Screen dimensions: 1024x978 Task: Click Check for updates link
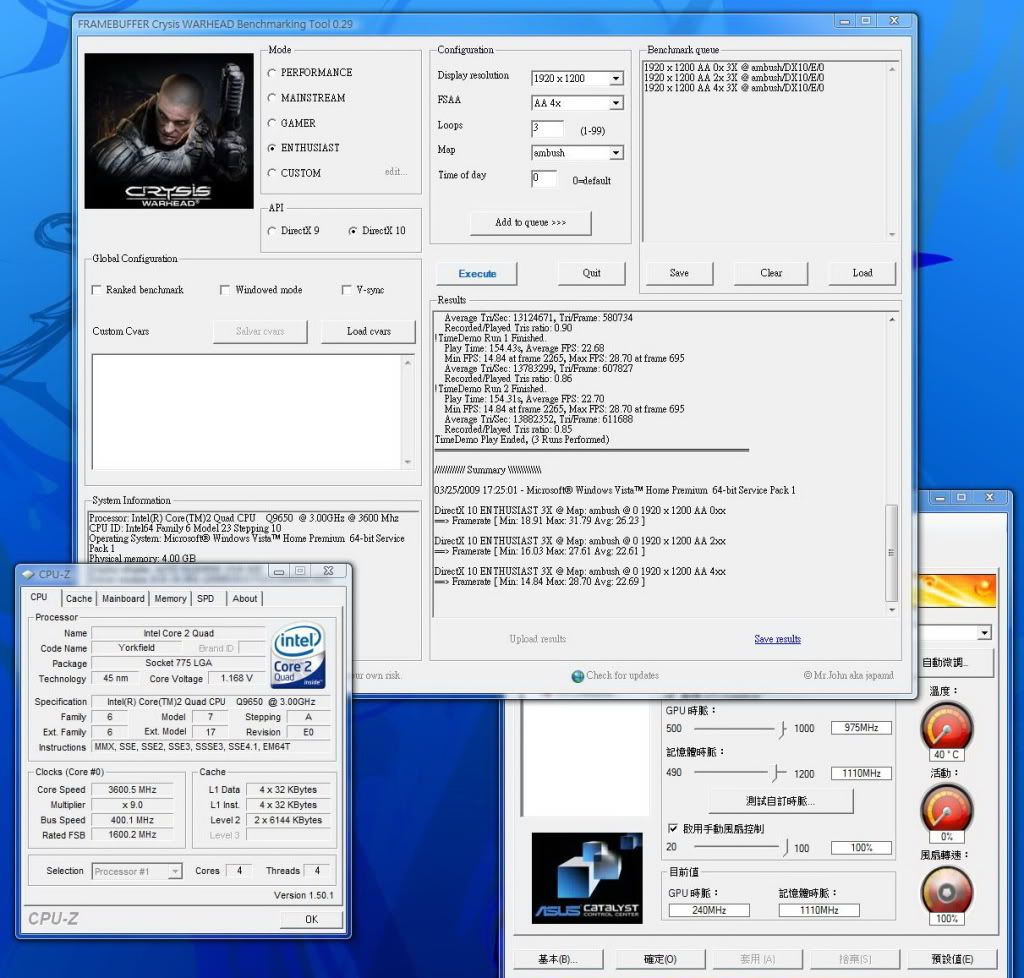tap(622, 676)
